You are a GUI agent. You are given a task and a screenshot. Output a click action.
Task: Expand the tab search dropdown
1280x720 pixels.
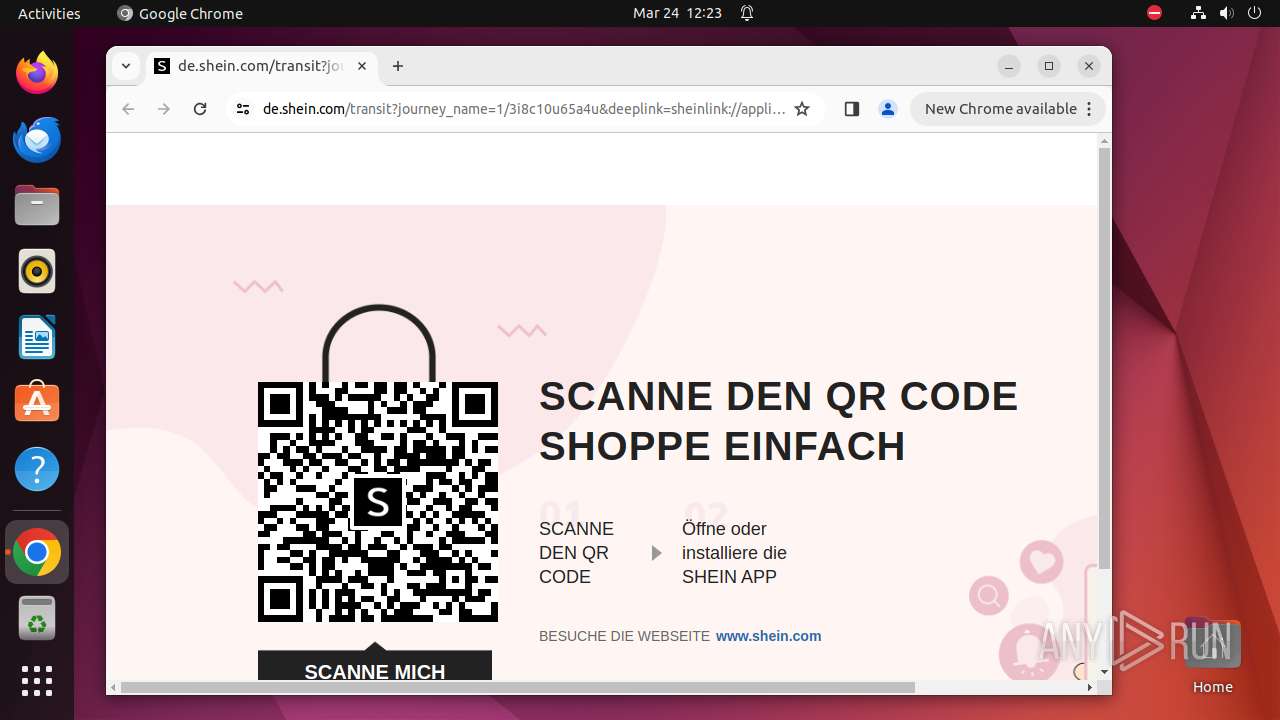126,66
